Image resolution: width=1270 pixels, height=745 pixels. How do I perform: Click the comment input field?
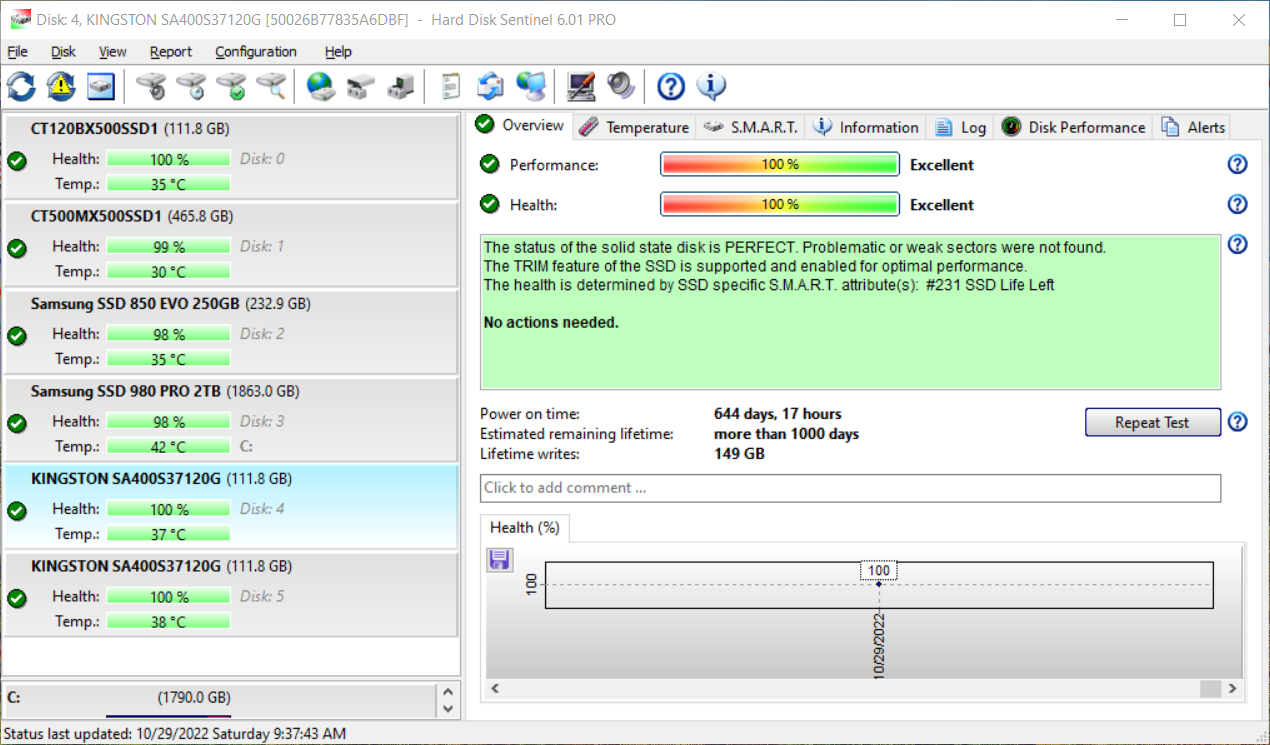click(850, 488)
